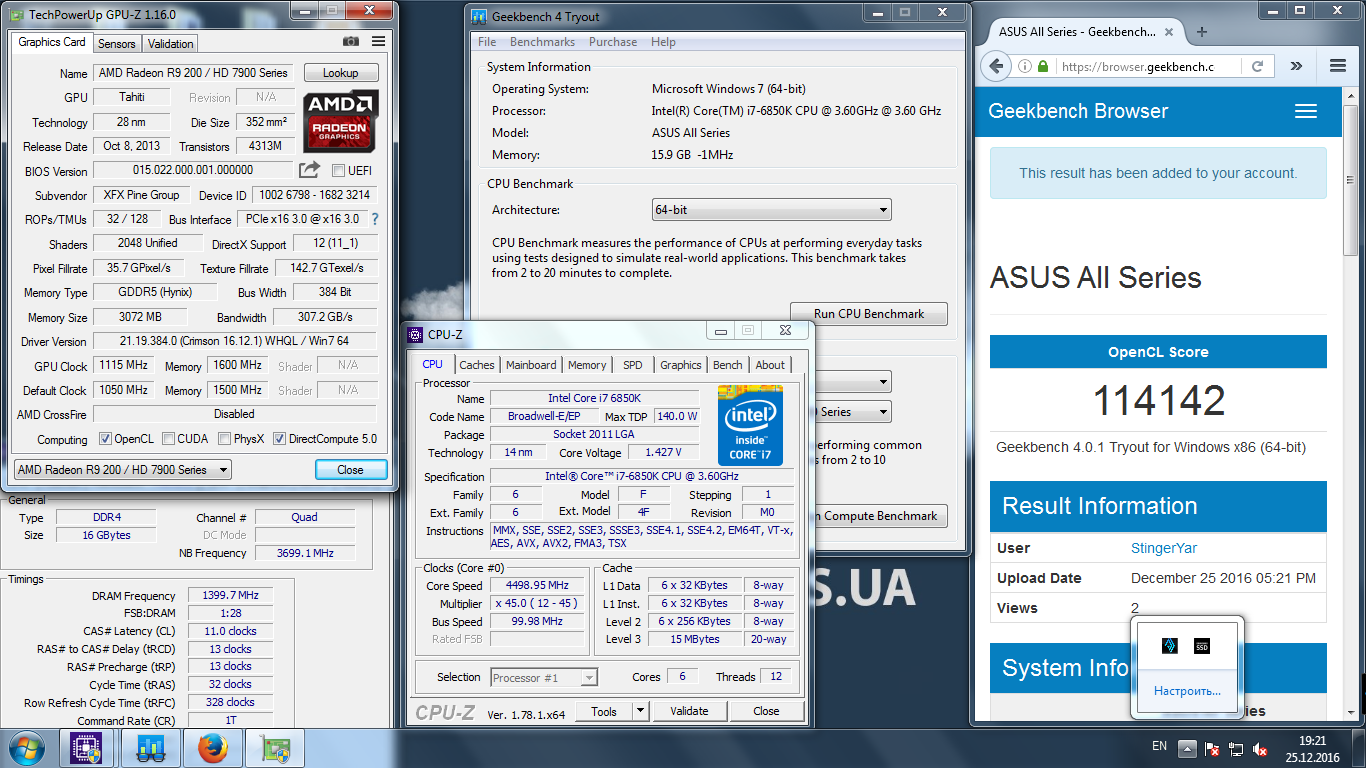Click the StingerYar user link
This screenshot has height=768, width=1366.
tap(1164, 548)
